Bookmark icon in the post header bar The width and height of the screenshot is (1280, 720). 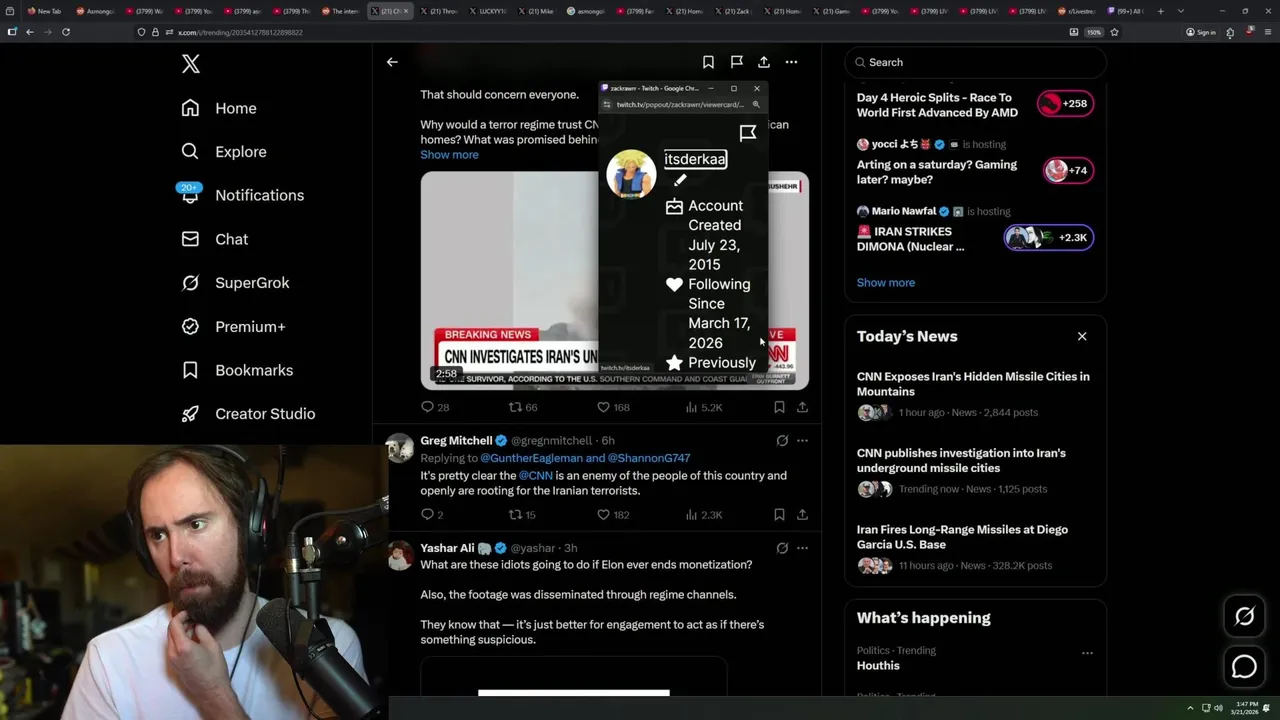pyautogui.click(x=708, y=62)
